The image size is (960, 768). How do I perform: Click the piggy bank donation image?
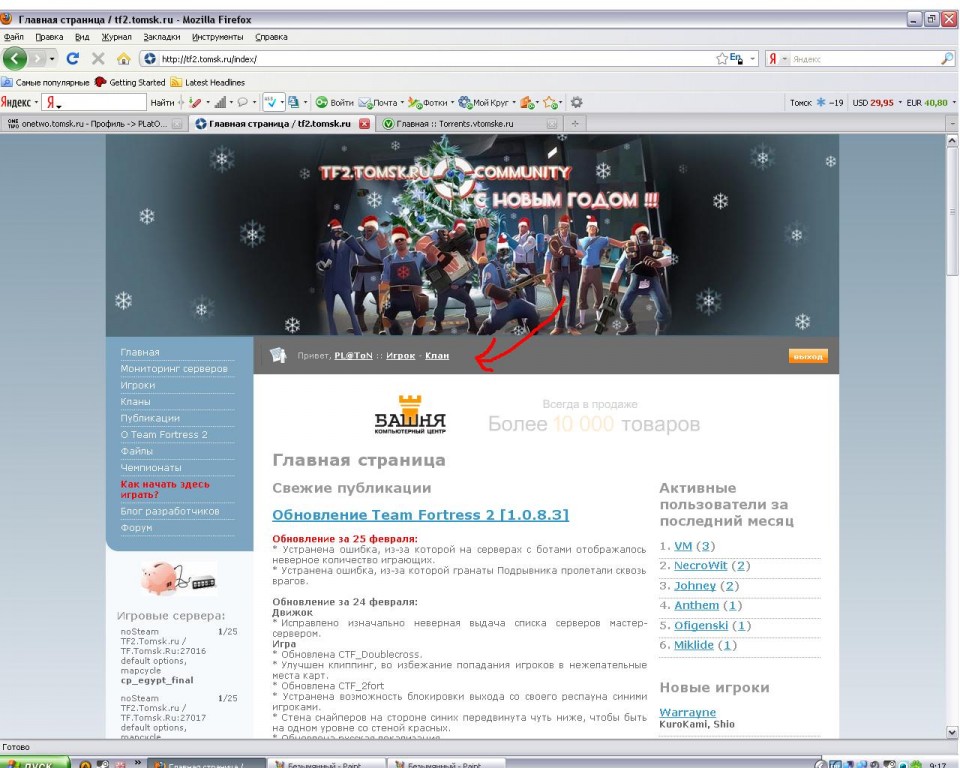point(178,578)
